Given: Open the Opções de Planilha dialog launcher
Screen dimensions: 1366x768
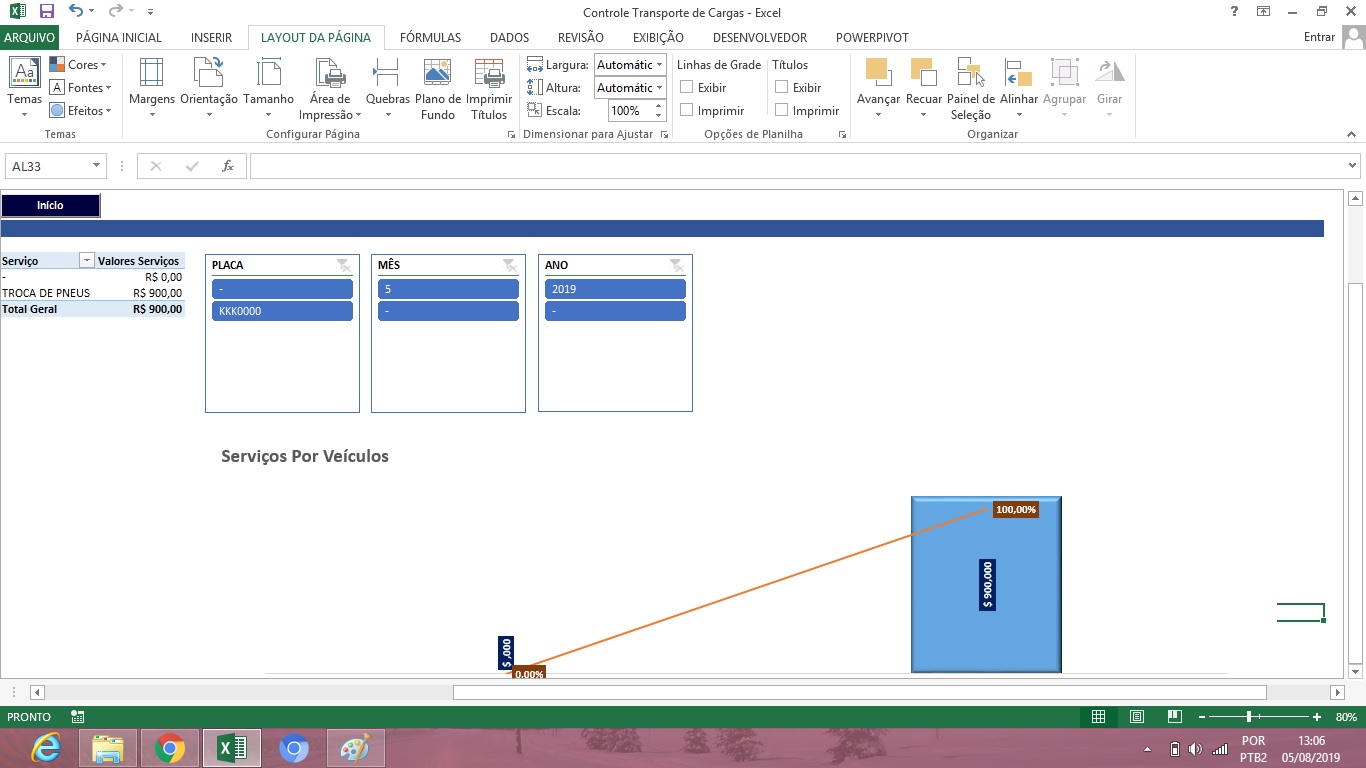Looking at the screenshot, I should 842,134.
